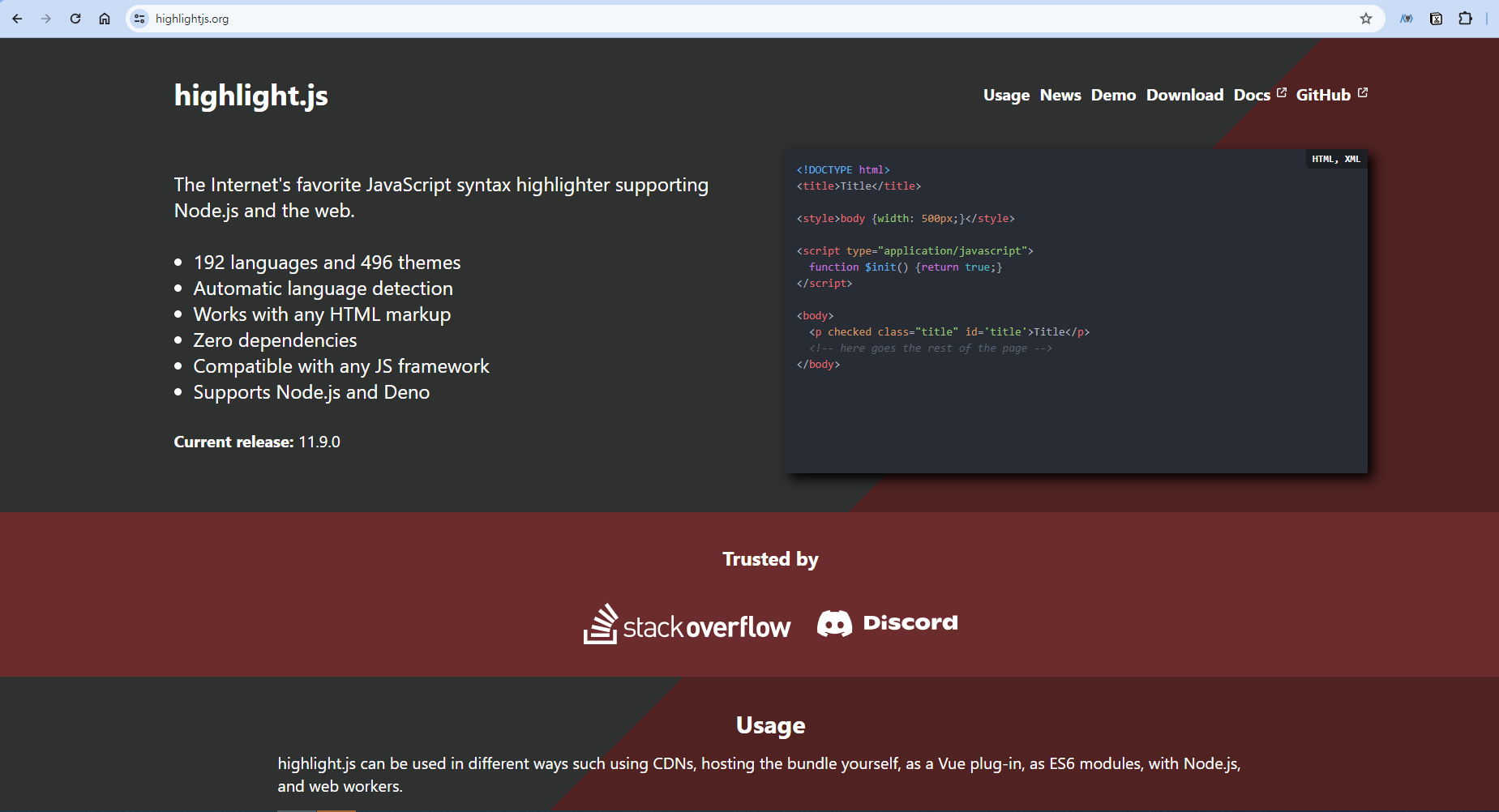Reload the page with the refresh icon
1499x812 pixels.
[75, 19]
